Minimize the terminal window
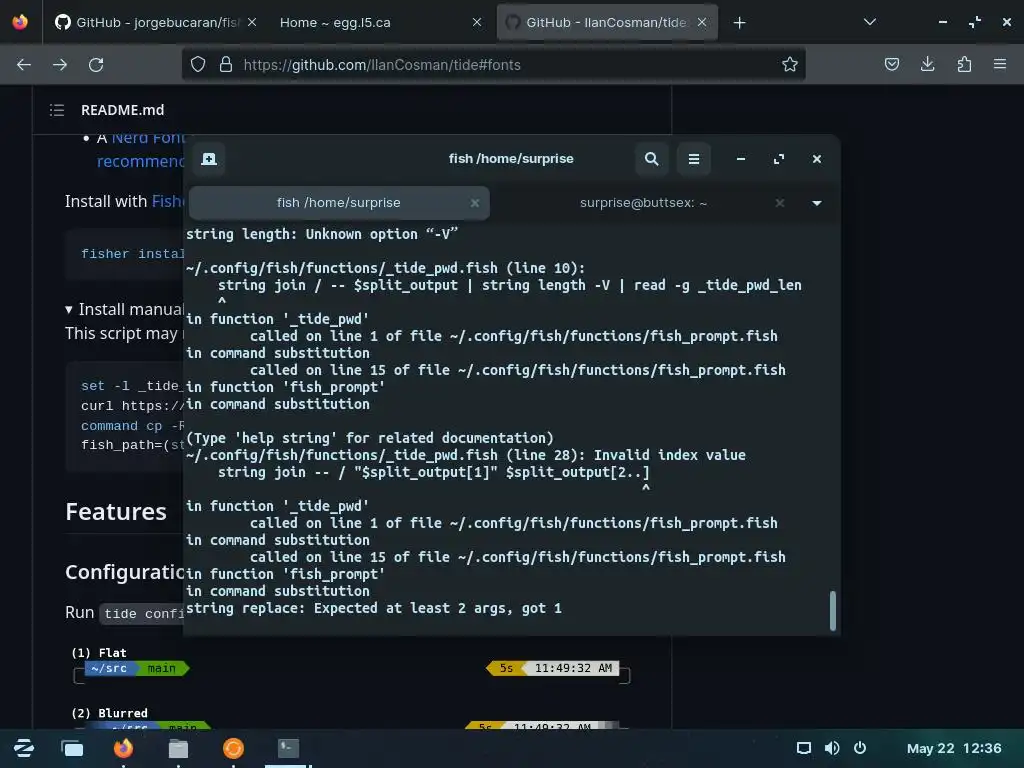This screenshot has width=1024, height=768. (x=741, y=159)
